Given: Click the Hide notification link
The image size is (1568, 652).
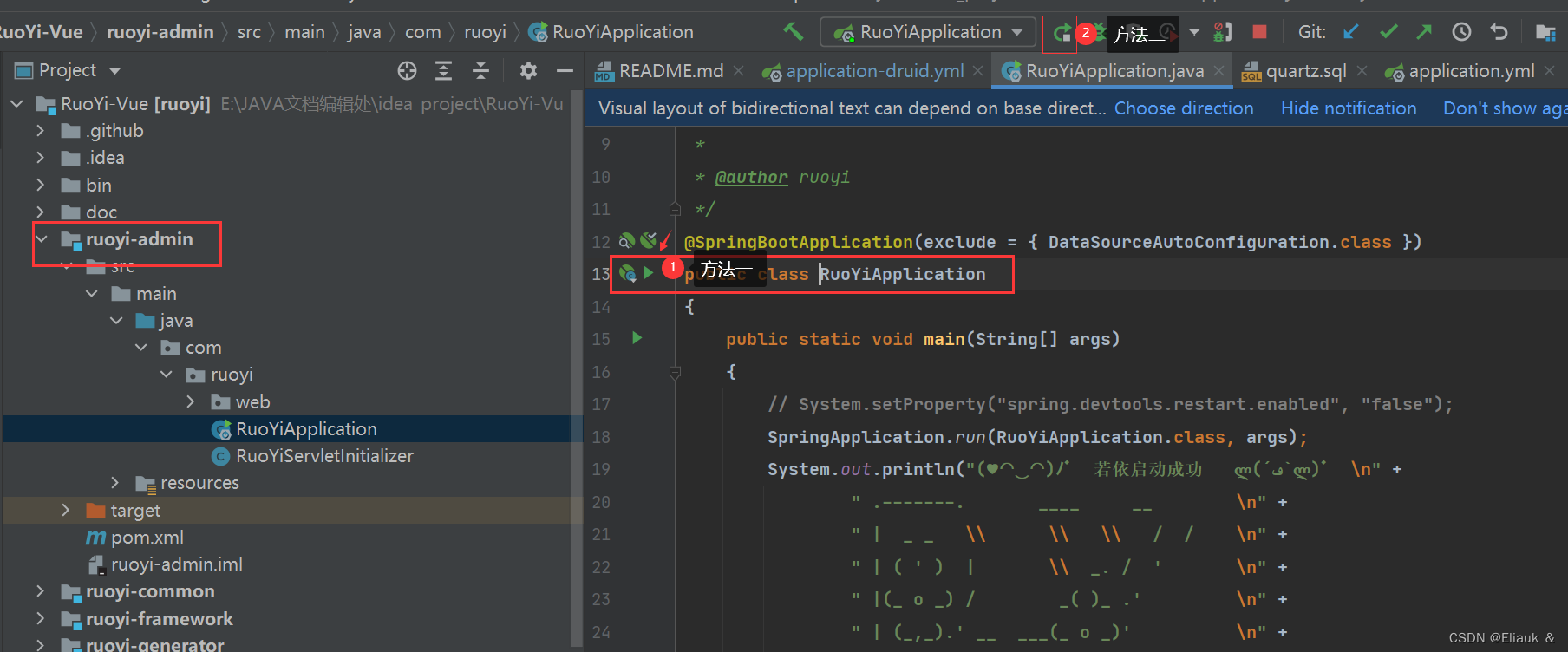Looking at the screenshot, I should pyautogui.click(x=1349, y=108).
